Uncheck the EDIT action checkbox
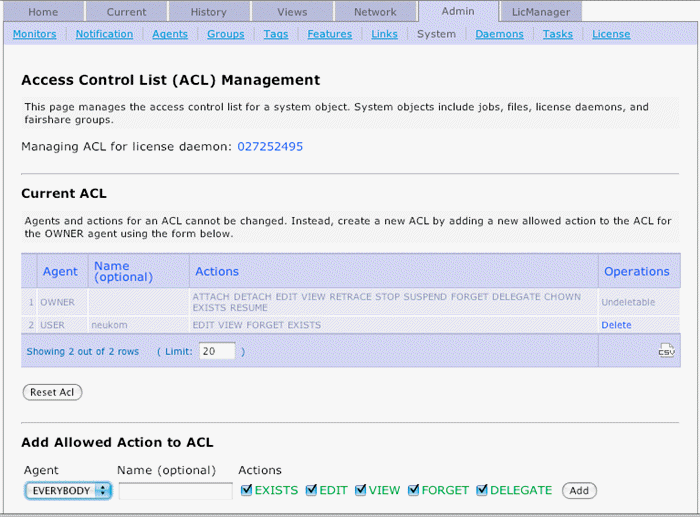The height and width of the screenshot is (517, 700). (x=311, y=490)
